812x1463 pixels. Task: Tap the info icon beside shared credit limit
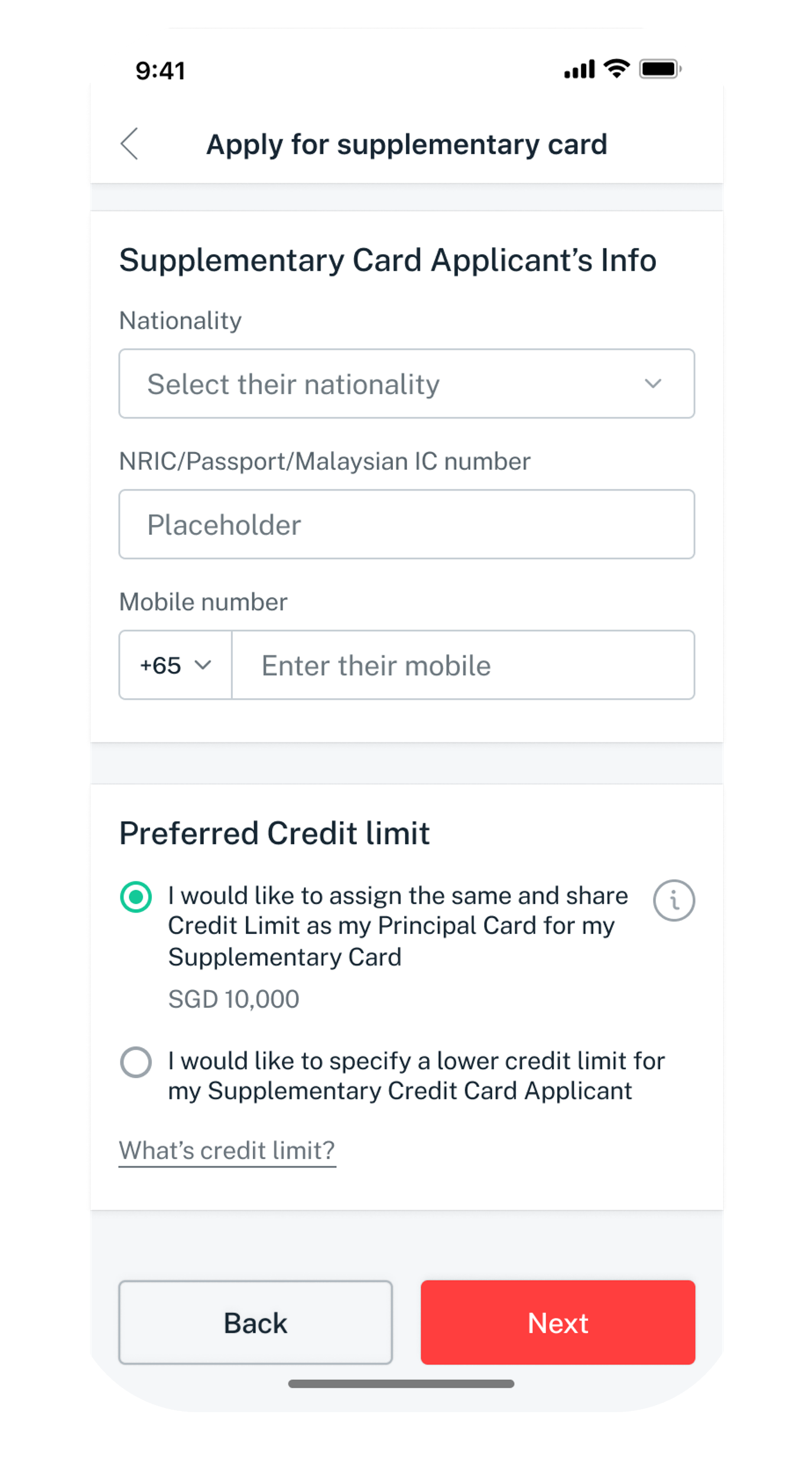click(x=674, y=900)
